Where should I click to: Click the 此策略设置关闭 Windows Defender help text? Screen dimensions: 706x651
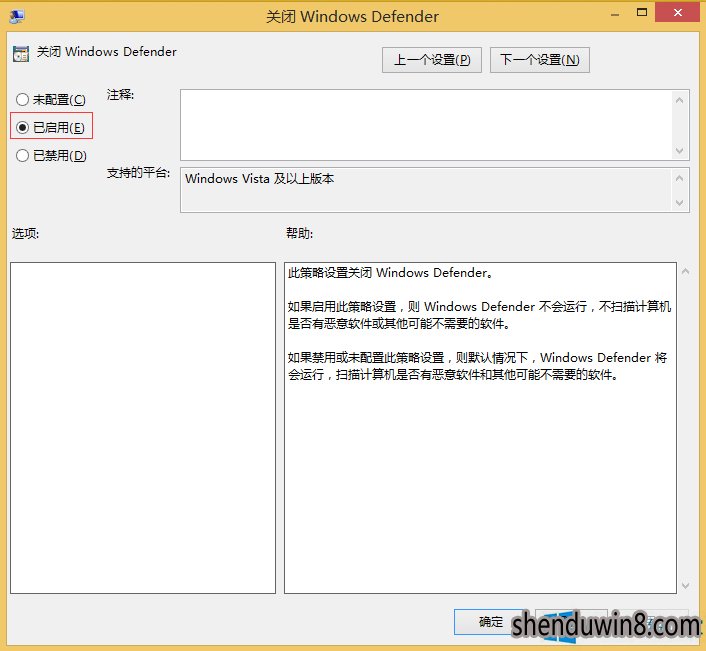click(x=390, y=272)
